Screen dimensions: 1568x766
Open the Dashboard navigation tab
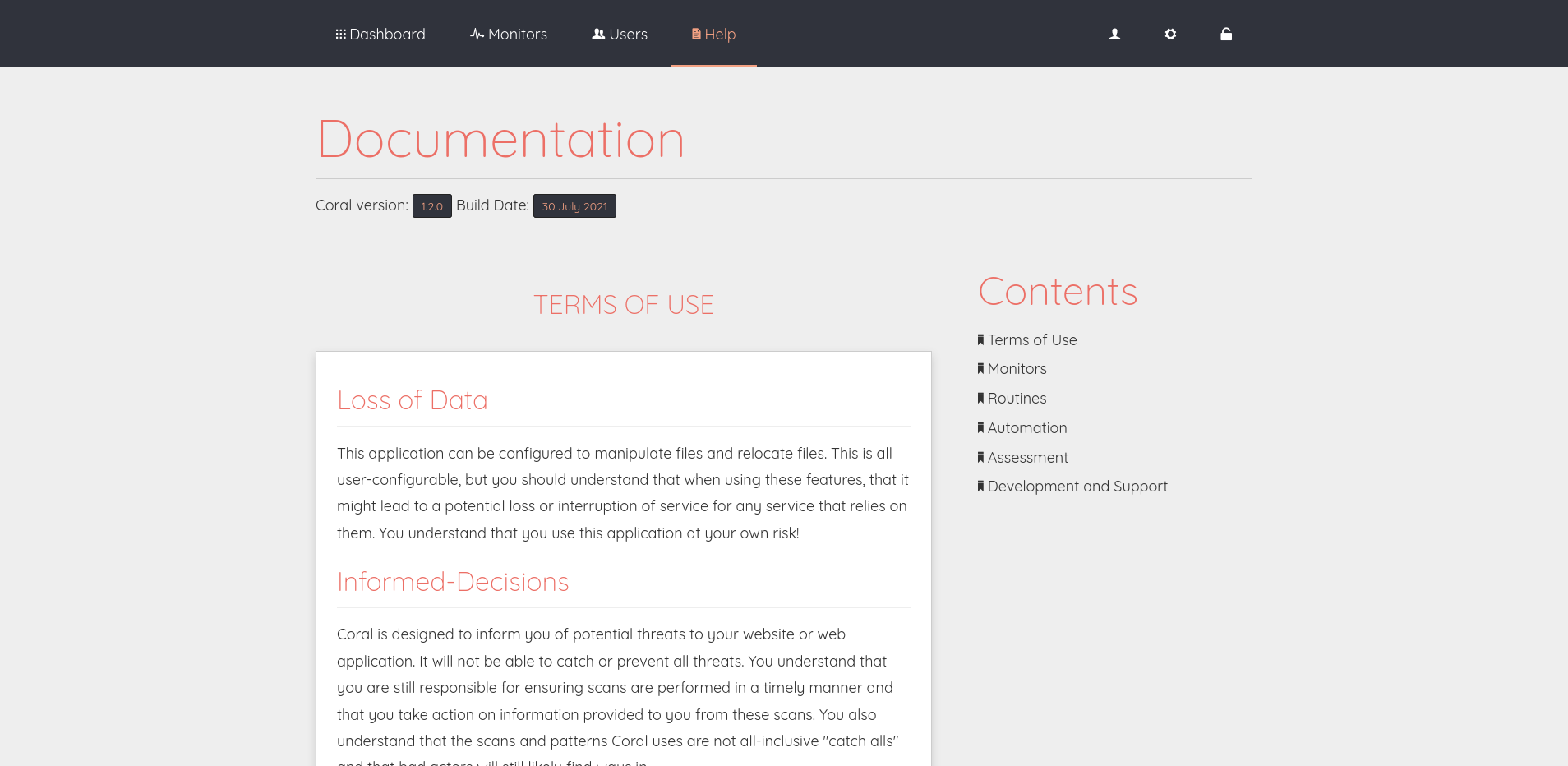(x=380, y=34)
